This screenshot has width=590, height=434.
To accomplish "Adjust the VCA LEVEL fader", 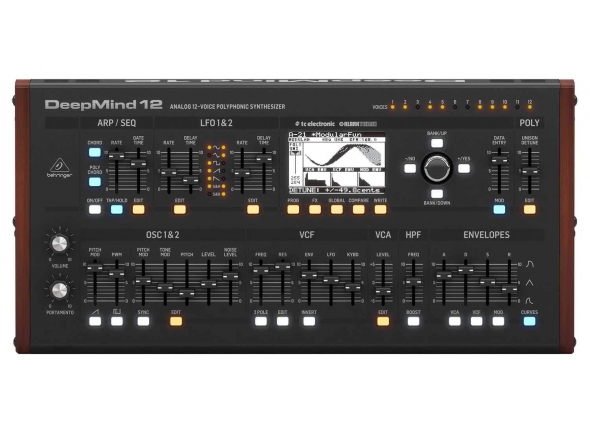I will 383,291.
